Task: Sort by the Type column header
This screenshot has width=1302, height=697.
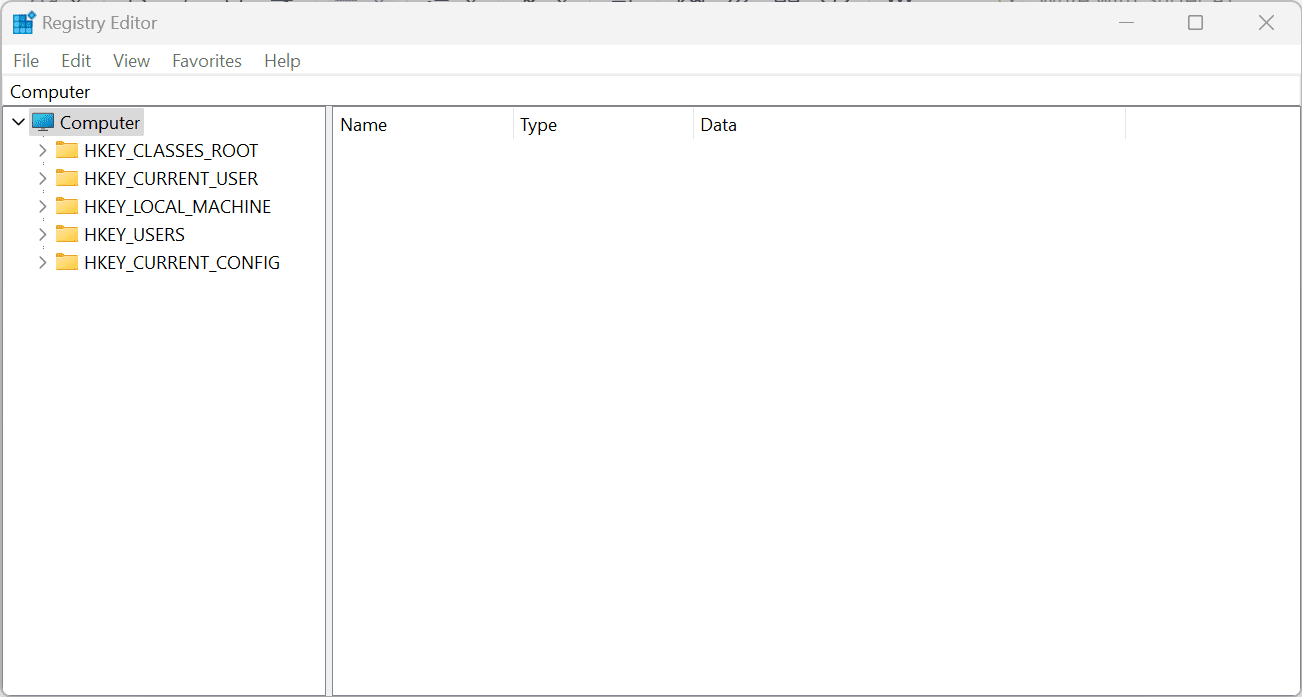Action: 603,125
